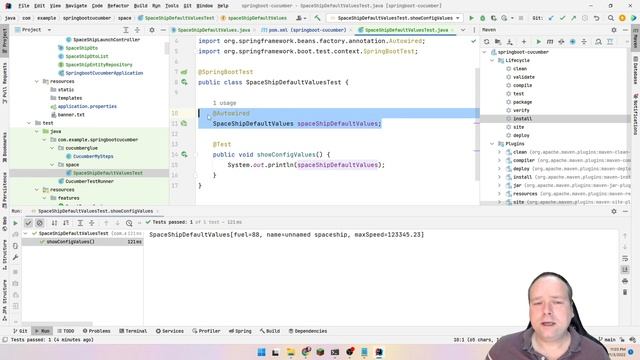
Task: Click the run gutter icon beside showConfigValues
Action: (x=184, y=154)
